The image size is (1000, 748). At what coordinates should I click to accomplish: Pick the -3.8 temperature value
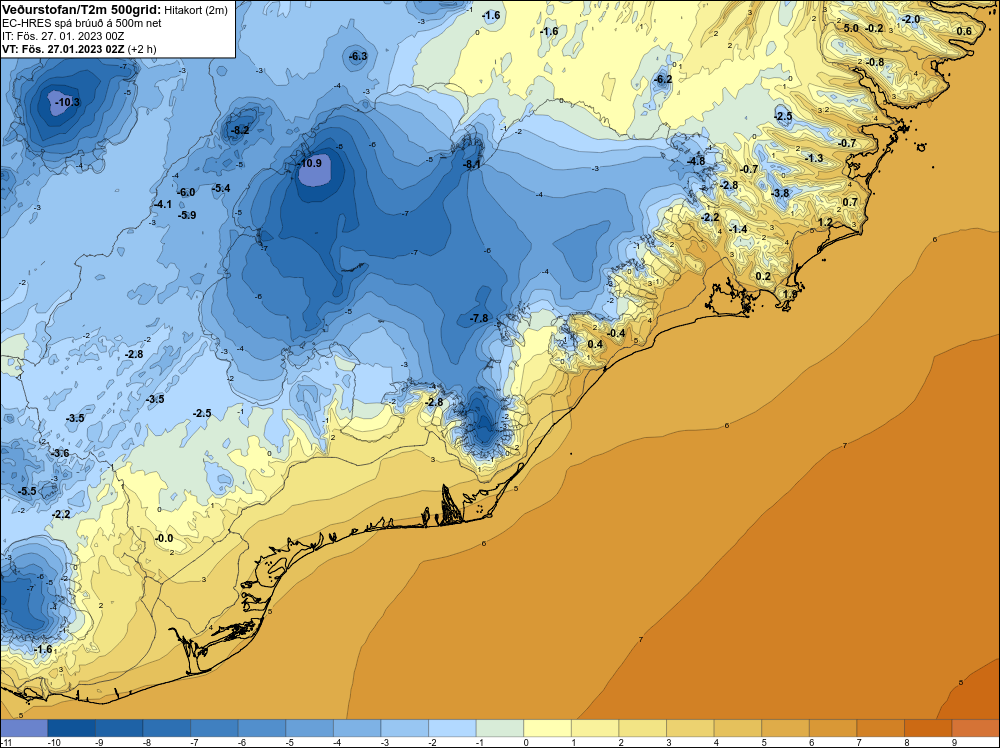780,193
